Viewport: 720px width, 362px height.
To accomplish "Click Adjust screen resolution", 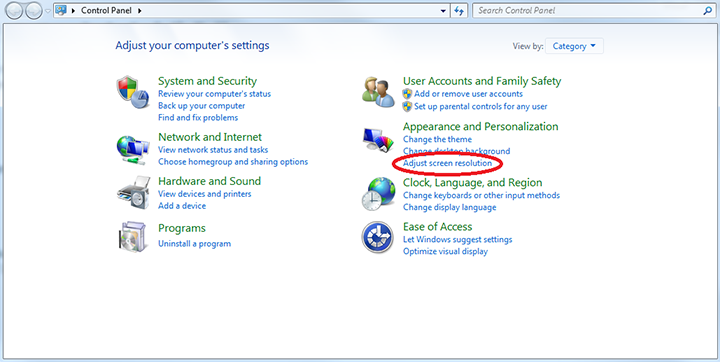I will pos(447,163).
